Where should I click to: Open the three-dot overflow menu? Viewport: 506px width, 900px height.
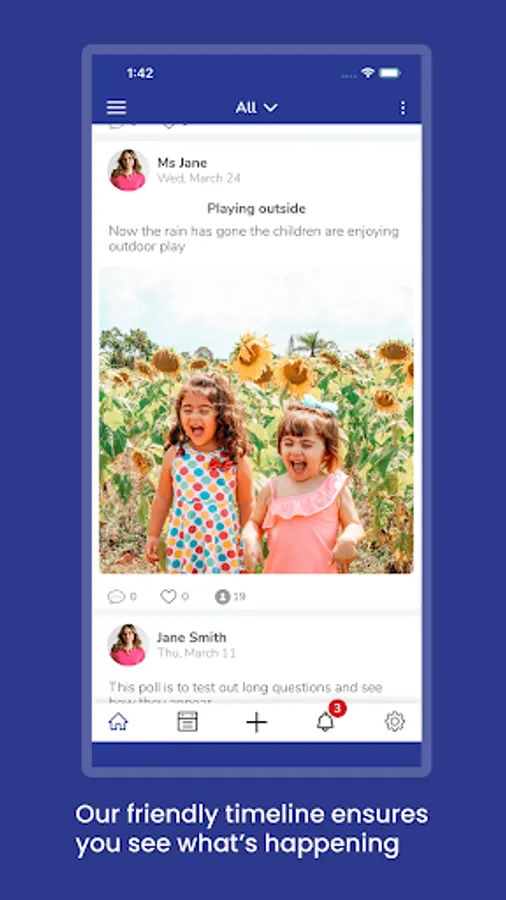coord(403,107)
